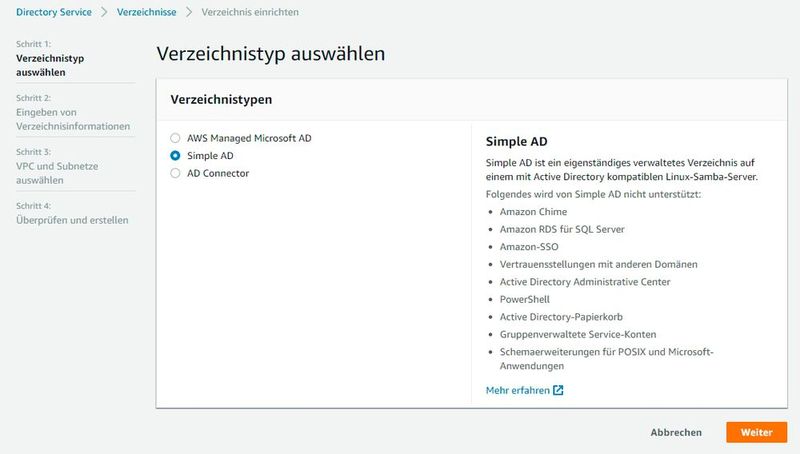Click the Amazon RDS für SQL Server entry
Image resolution: width=800 pixels, height=454 pixels.
tap(562, 229)
